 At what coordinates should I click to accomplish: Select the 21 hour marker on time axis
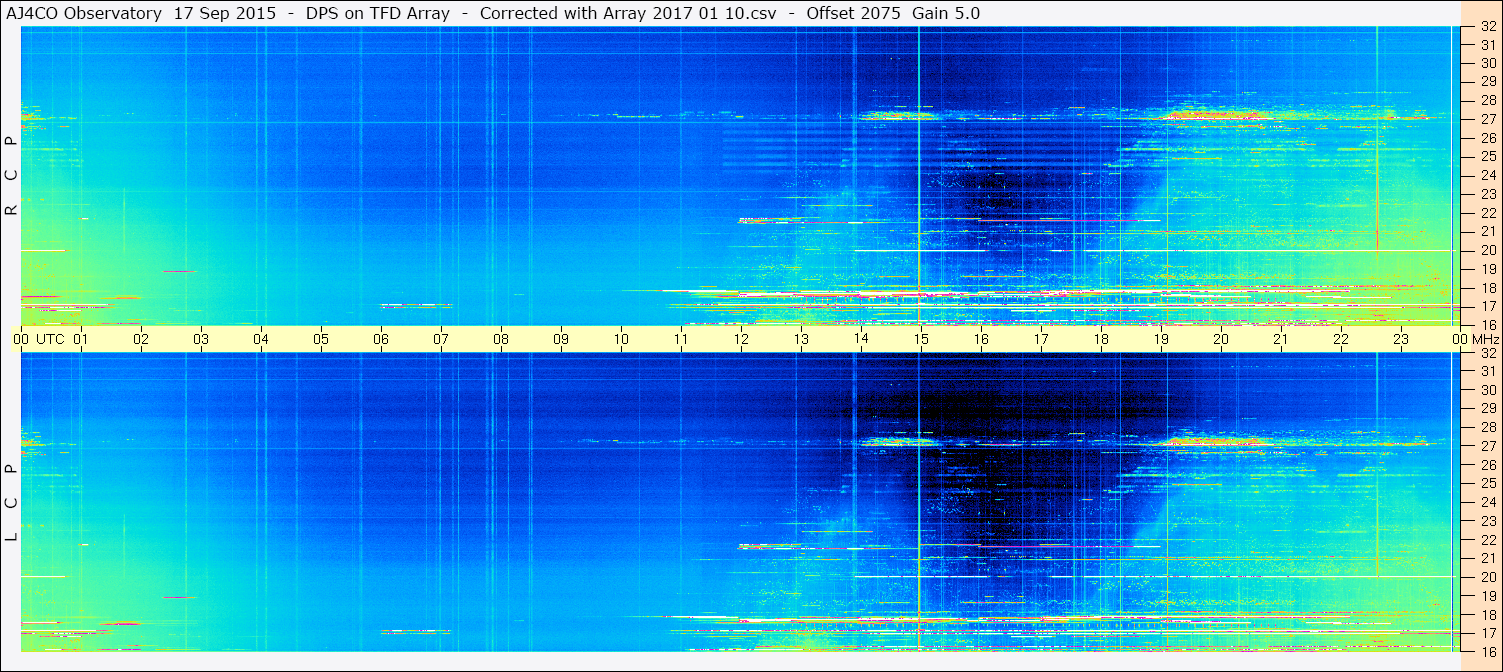pos(1281,339)
